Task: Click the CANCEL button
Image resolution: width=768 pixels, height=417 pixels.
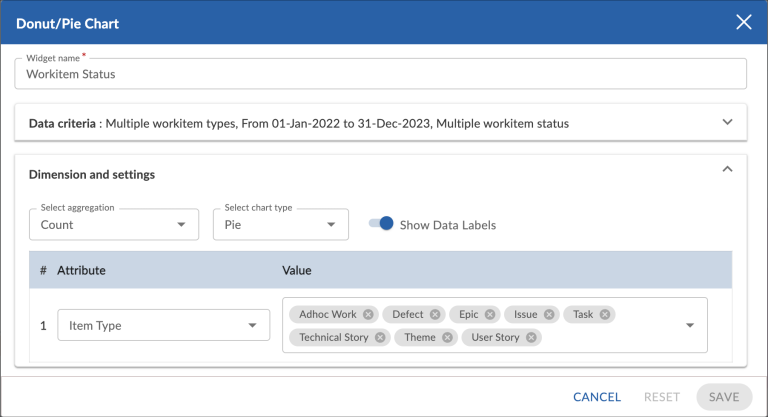Action: click(x=597, y=397)
